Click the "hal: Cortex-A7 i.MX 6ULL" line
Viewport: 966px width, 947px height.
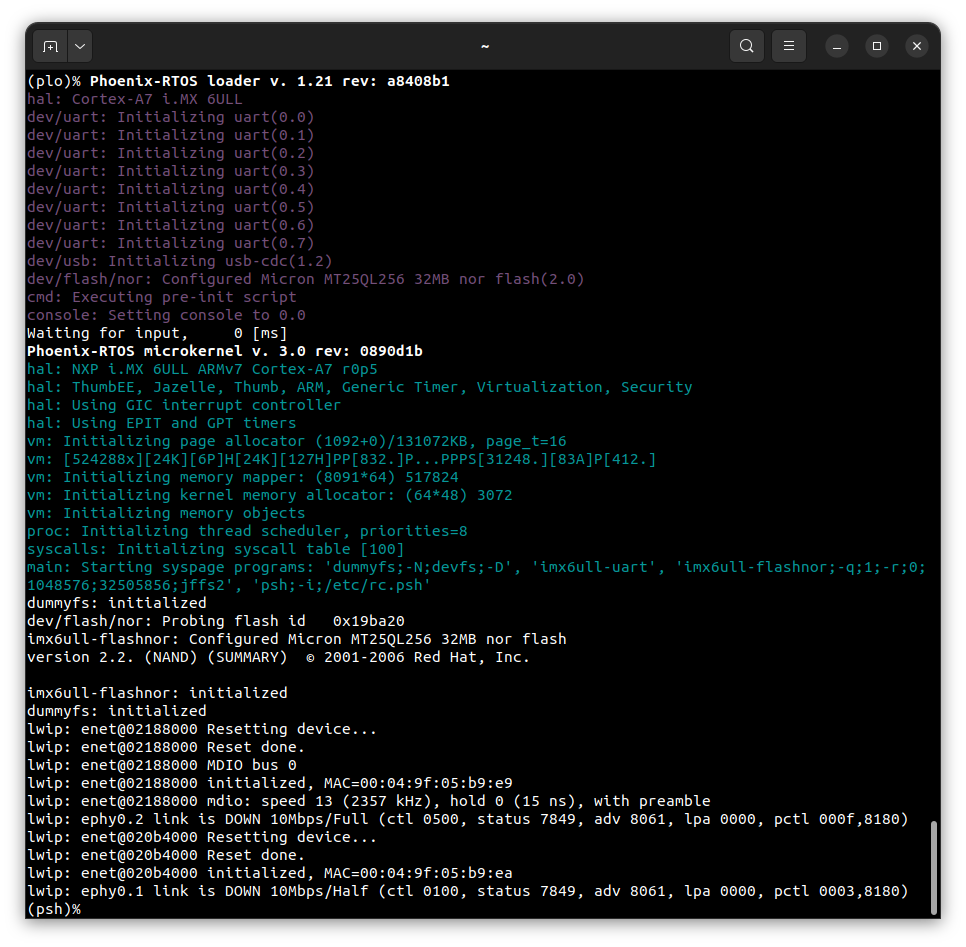(x=134, y=99)
